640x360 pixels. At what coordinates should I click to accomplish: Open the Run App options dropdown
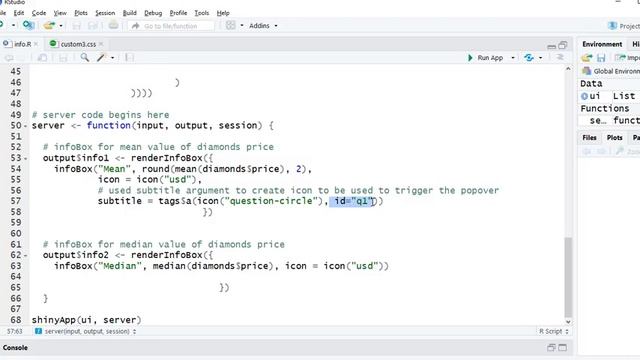pos(513,58)
